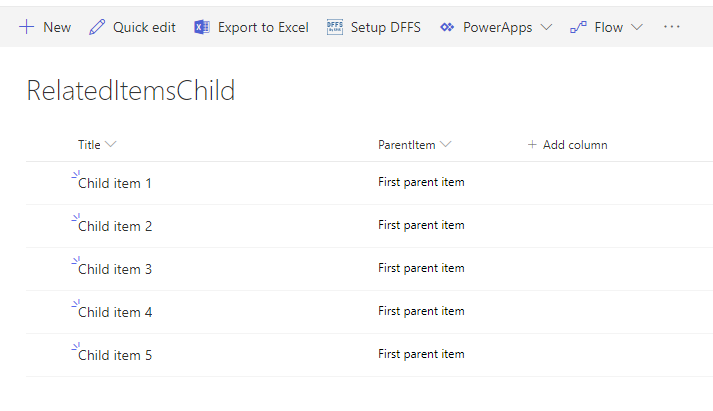Click the Excel icon for export
713x411 pixels.
(x=202, y=27)
